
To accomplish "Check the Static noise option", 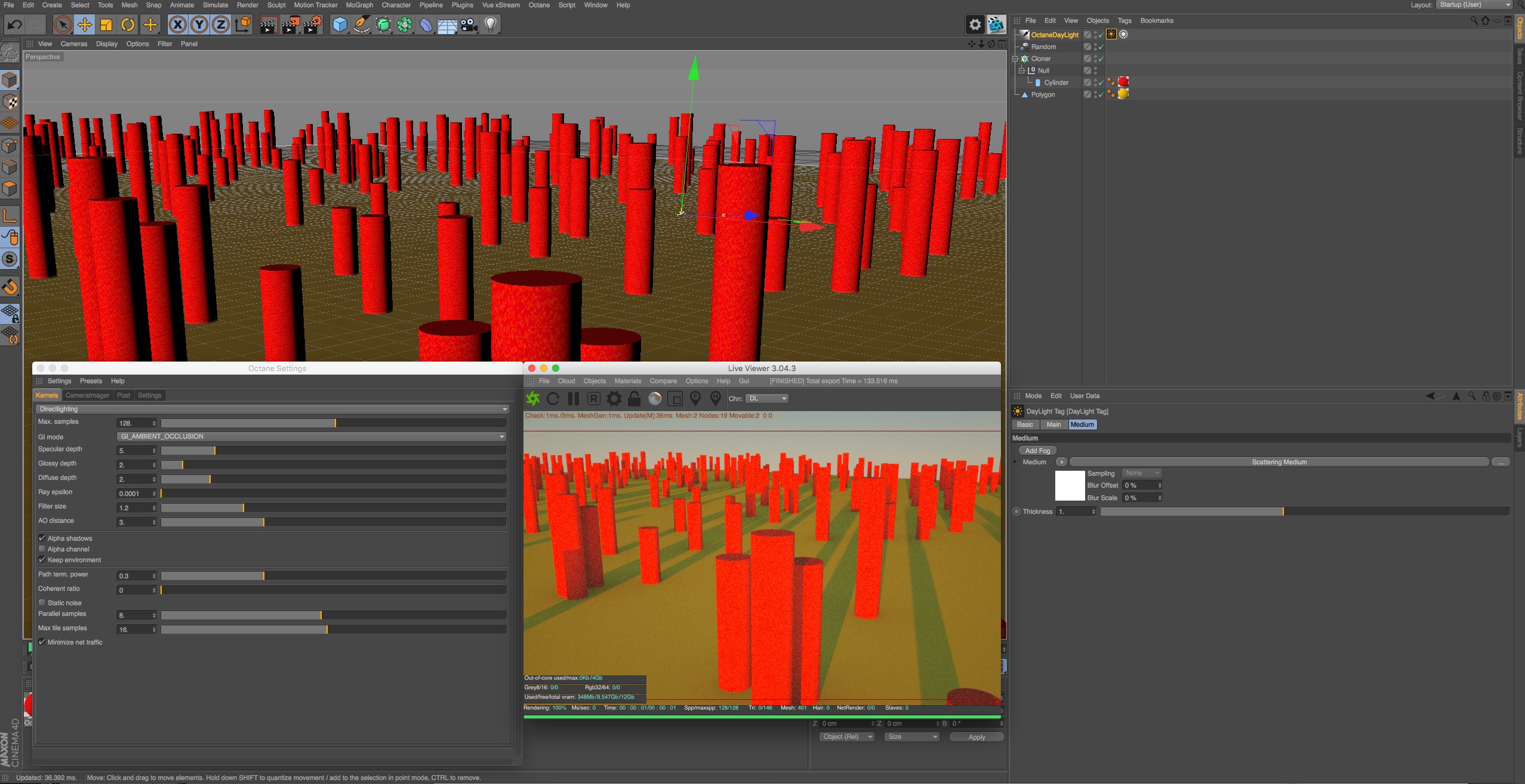I will coord(42,603).
